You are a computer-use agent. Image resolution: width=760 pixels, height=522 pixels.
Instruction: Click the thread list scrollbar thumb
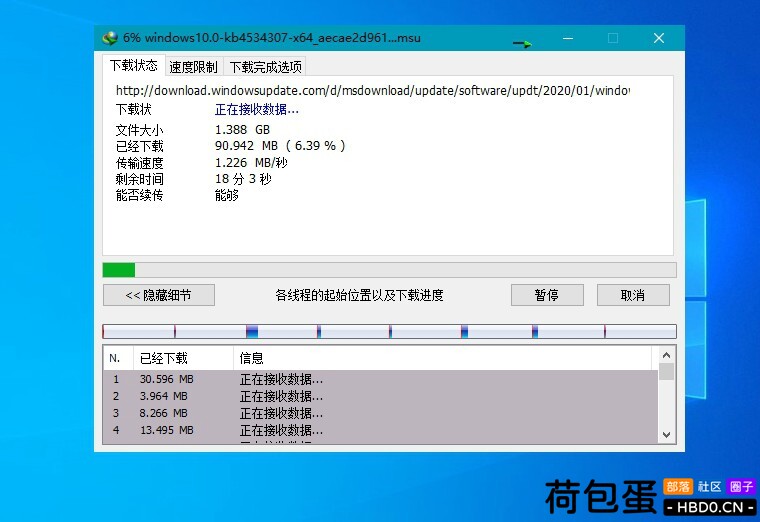[x=666, y=371]
